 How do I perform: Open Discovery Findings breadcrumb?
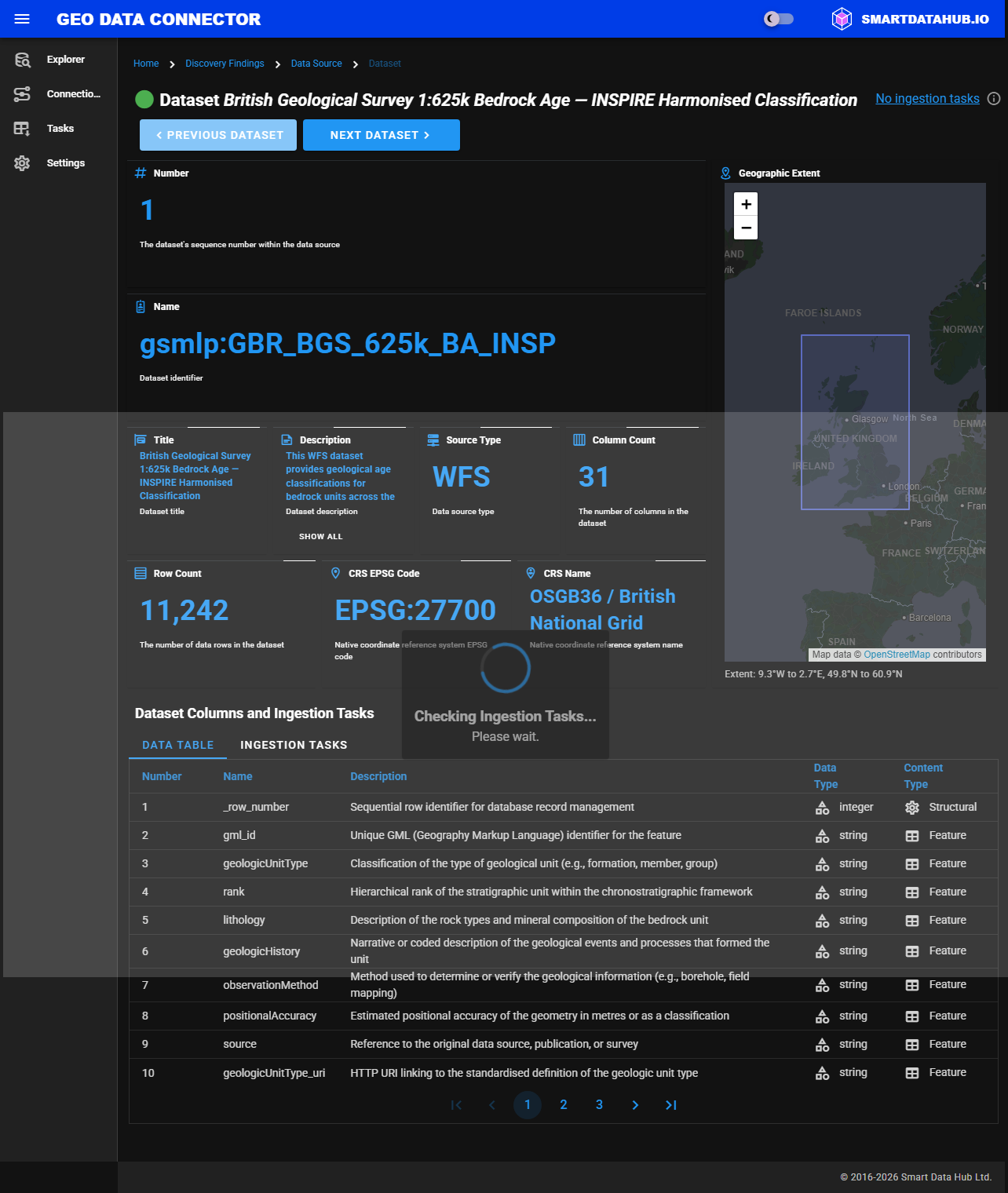(225, 64)
